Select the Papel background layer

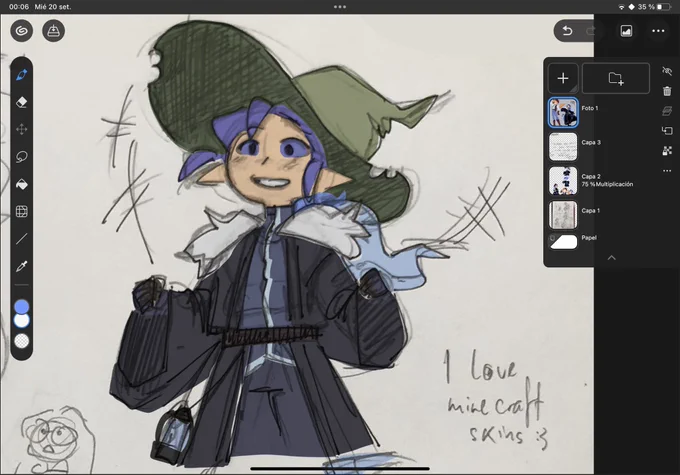563,242
